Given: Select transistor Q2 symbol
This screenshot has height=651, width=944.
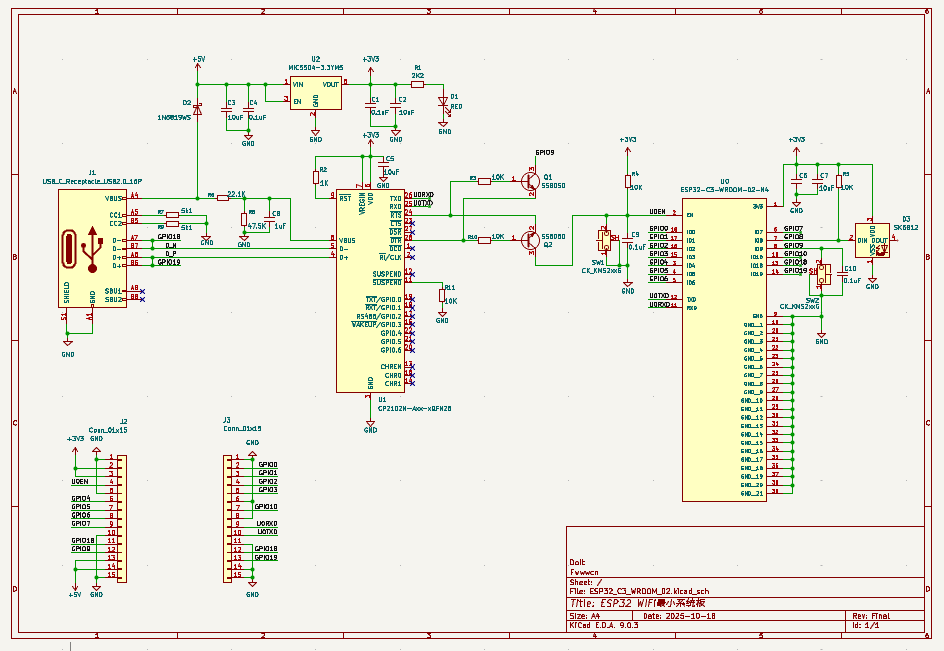Looking at the screenshot, I should 531,239.
